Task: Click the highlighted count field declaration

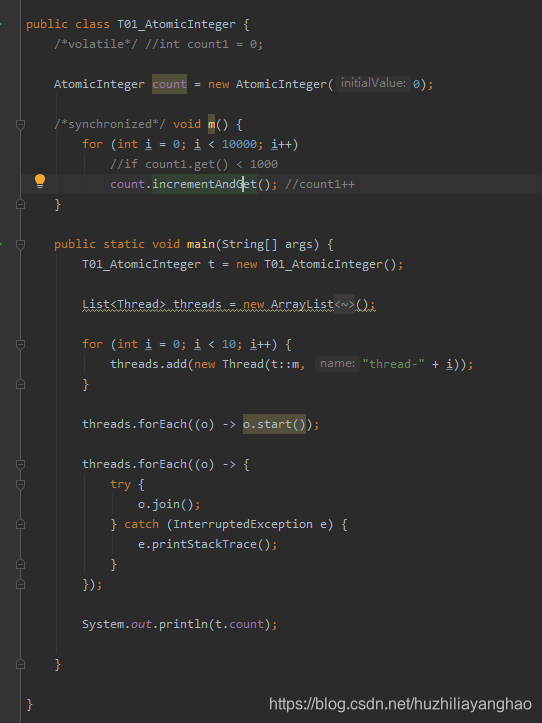Action: click(169, 84)
